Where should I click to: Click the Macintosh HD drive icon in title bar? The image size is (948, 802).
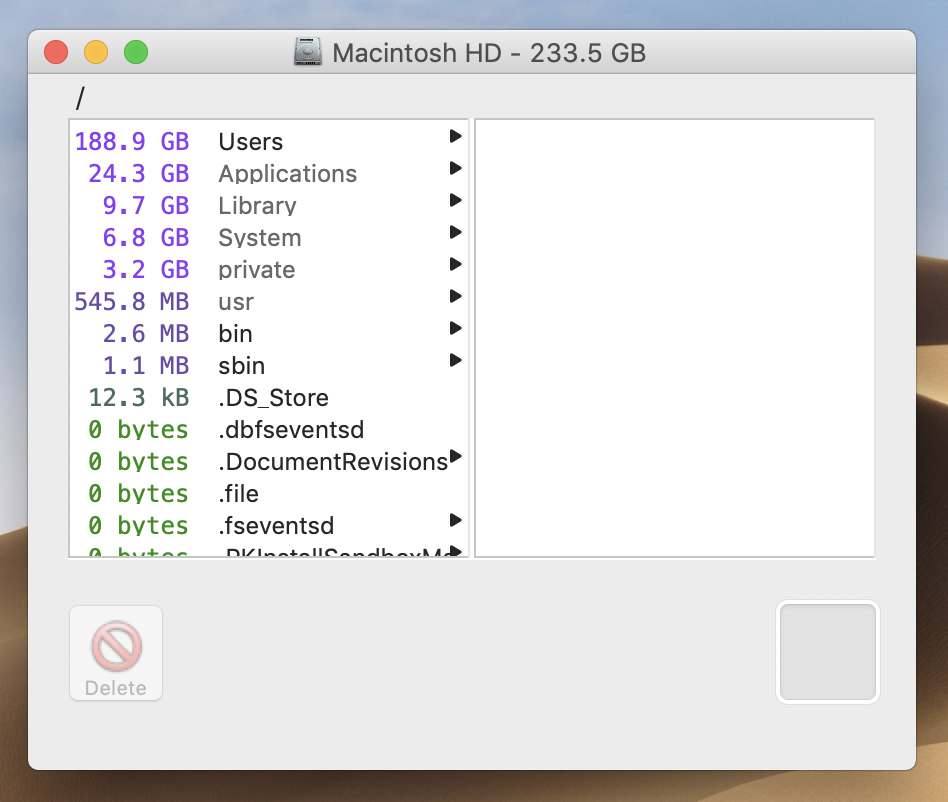308,52
